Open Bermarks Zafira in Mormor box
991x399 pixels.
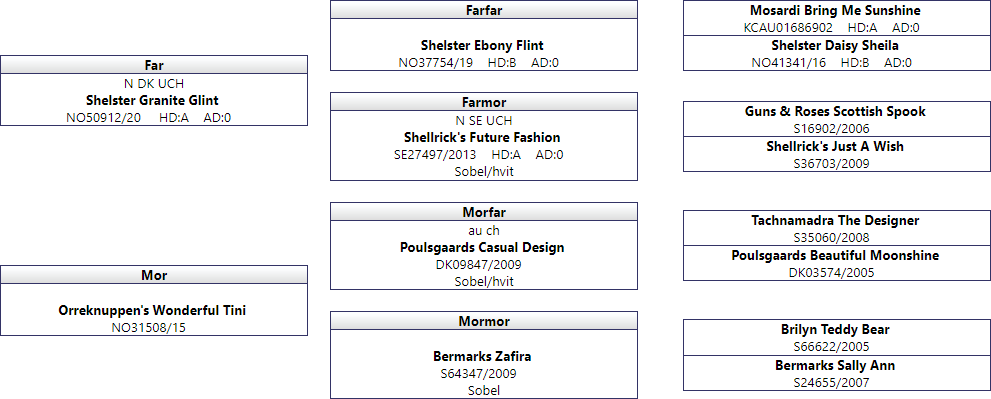point(482,356)
